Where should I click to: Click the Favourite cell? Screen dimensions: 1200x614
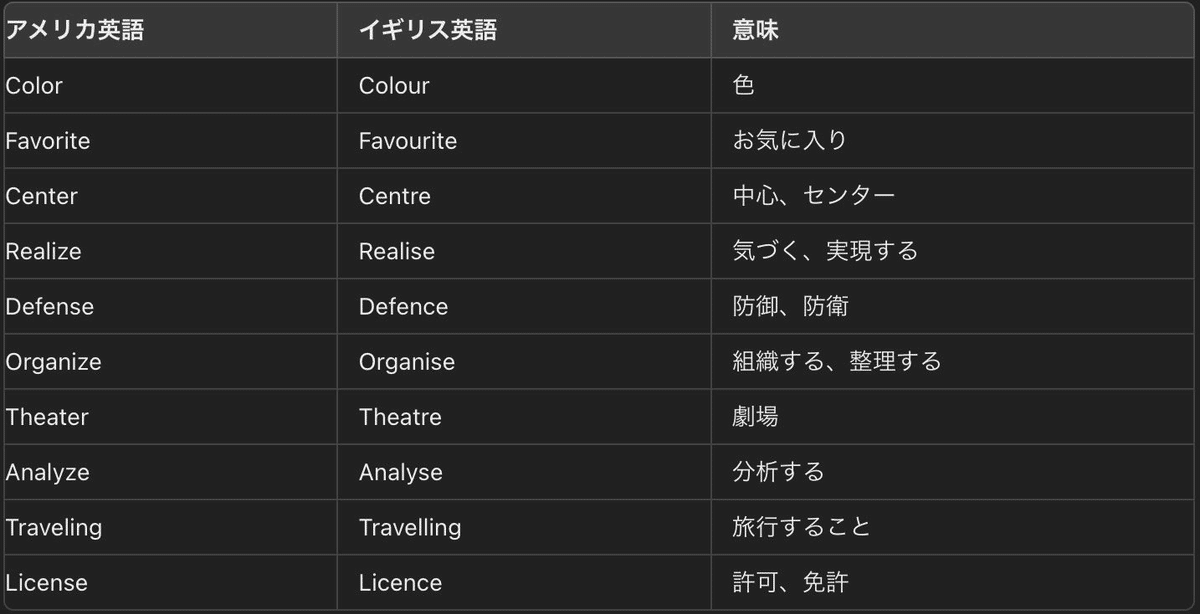point(408,141)
